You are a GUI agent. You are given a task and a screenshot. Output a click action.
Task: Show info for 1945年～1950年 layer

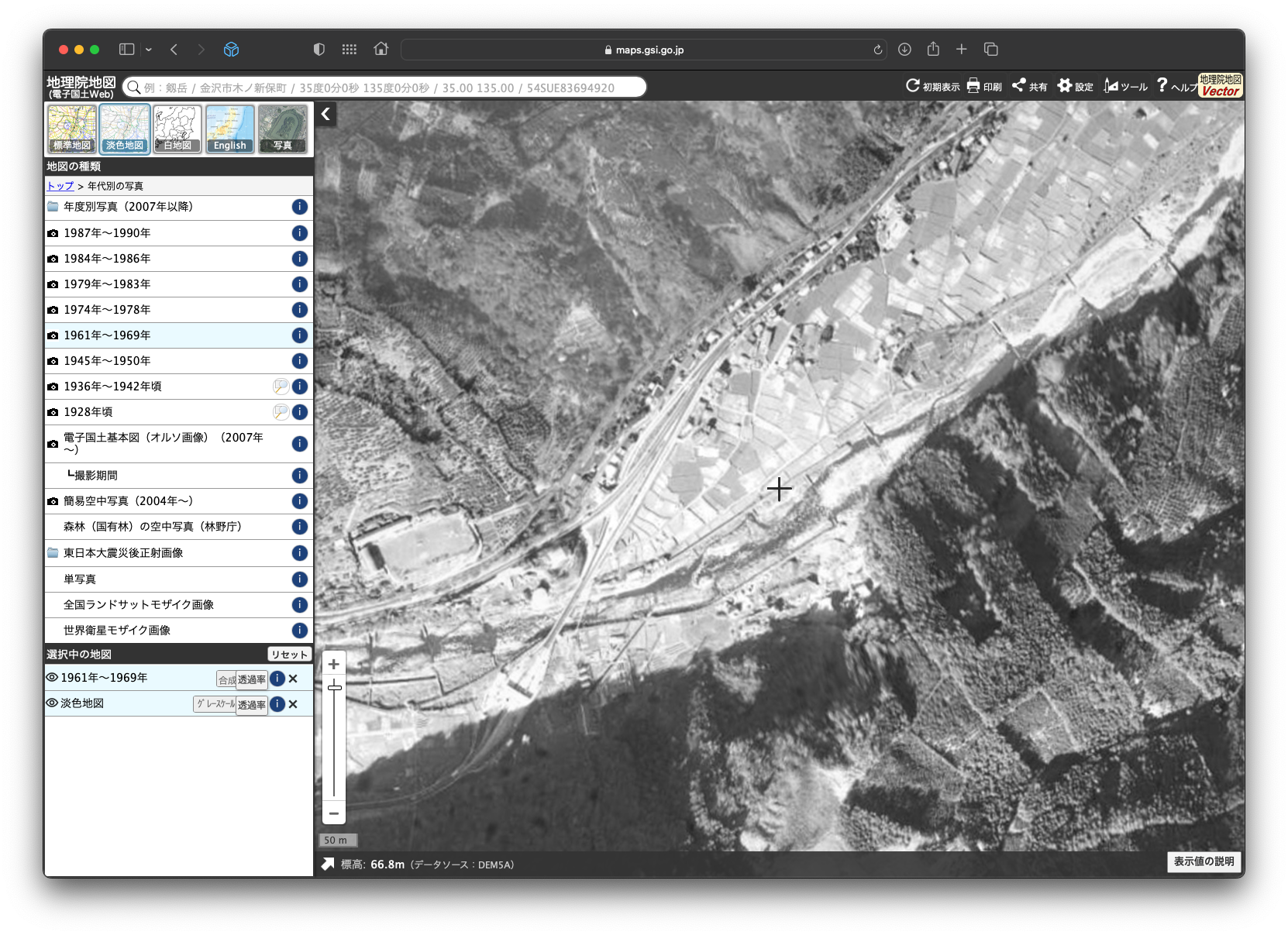point(300,361)
